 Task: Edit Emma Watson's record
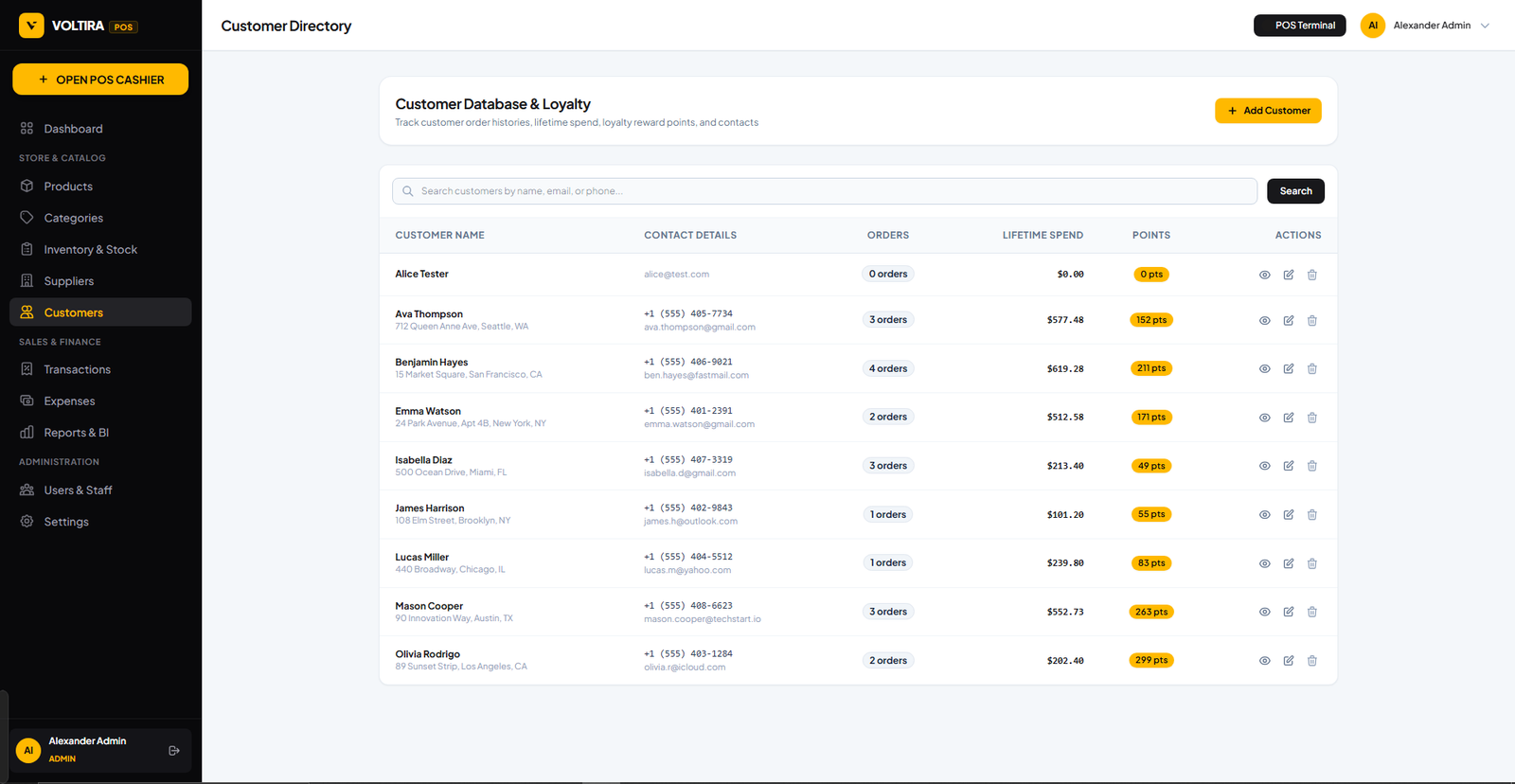[1289, 418]
